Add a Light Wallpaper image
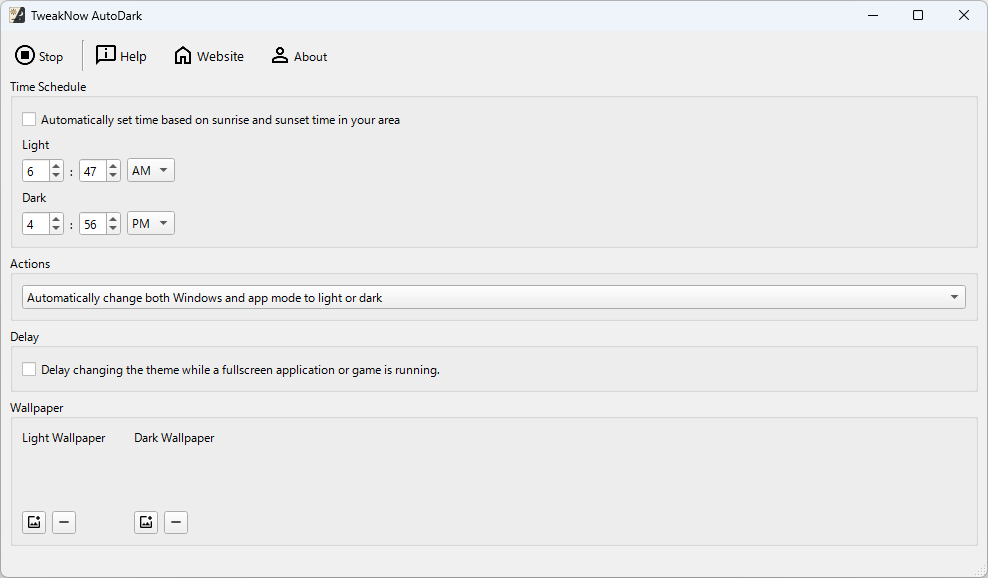The height and width of the screenshot is (578, 988). [x=34, y=522]
